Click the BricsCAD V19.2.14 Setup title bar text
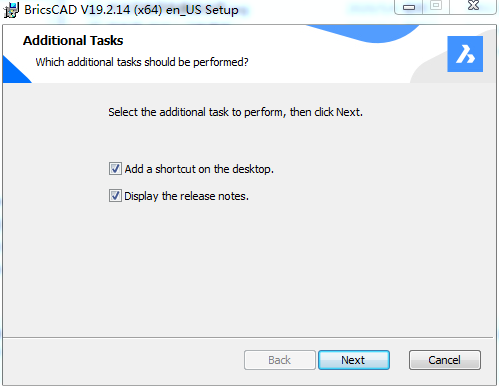499x388 pixels. tap(131, 10)
